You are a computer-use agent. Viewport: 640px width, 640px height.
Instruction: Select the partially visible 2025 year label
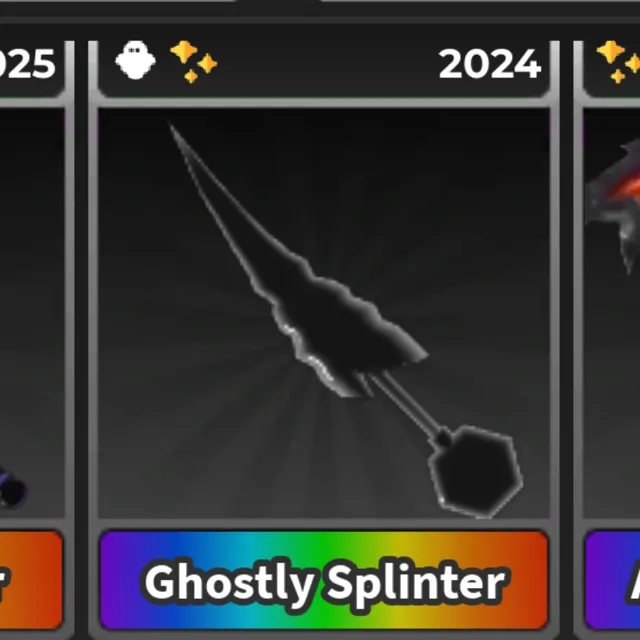[27, 64]
